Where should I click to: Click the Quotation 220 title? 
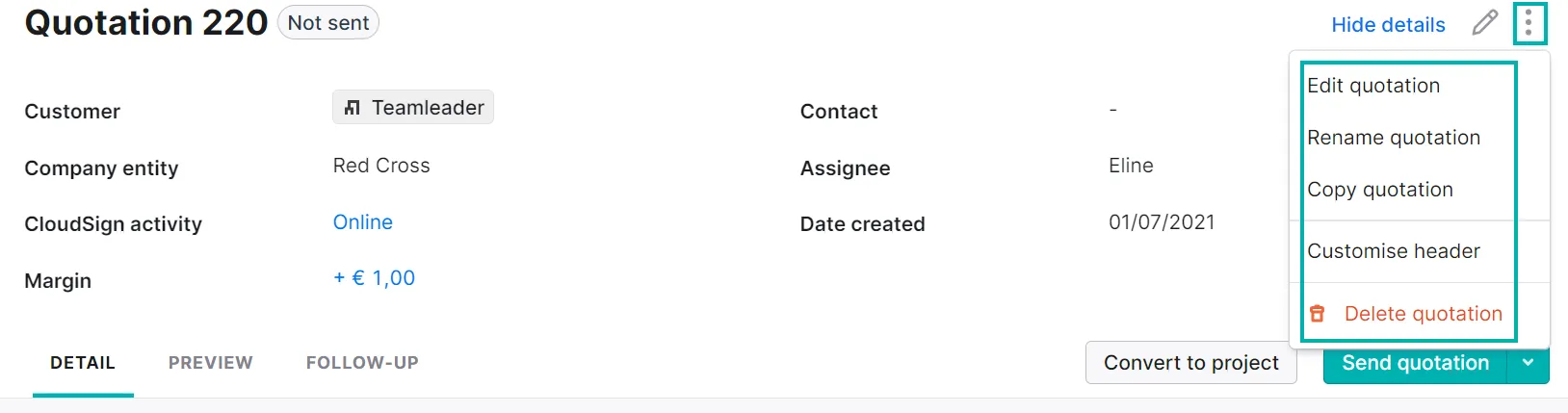click(146, 23)
